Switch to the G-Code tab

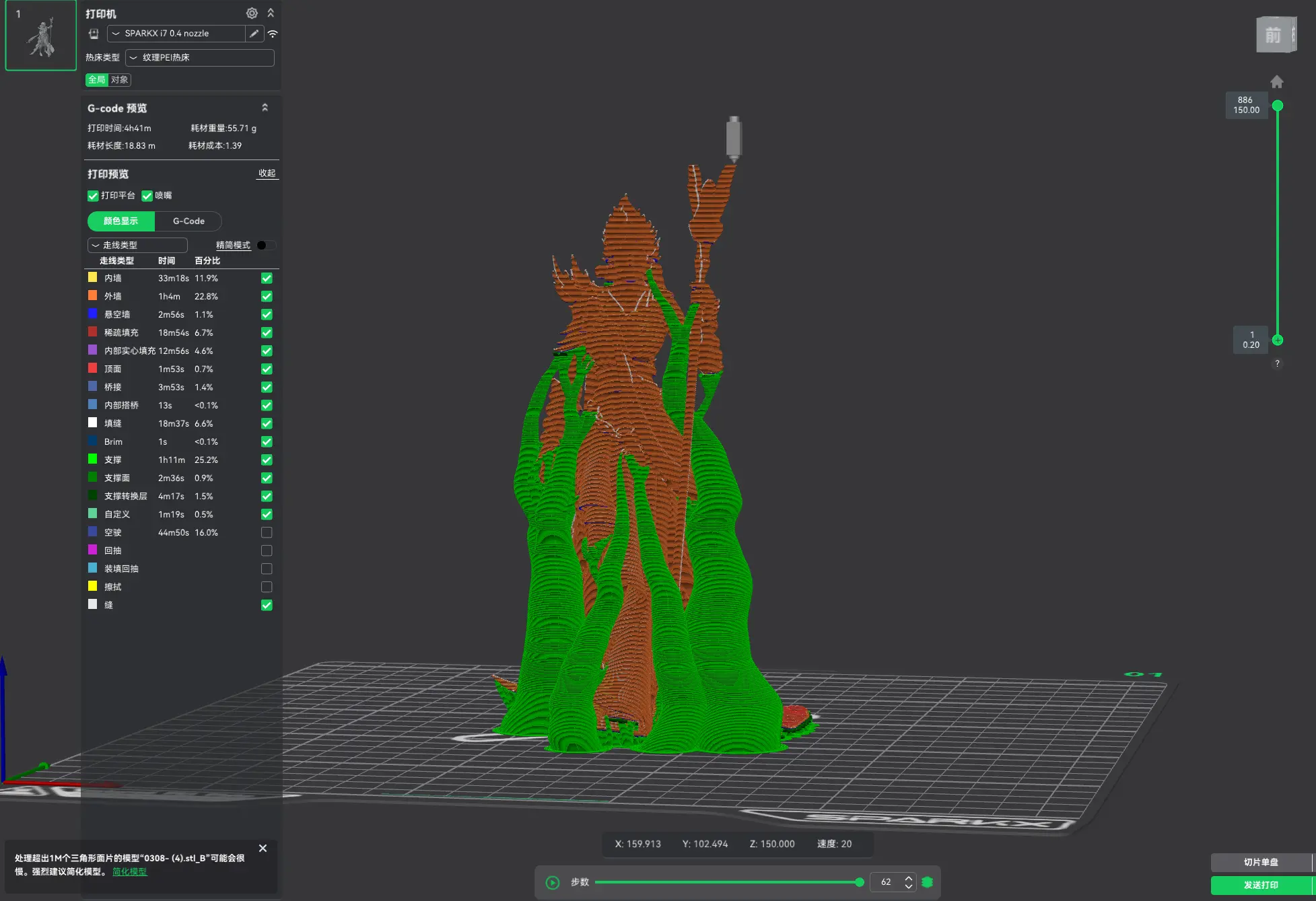[188, 221]
